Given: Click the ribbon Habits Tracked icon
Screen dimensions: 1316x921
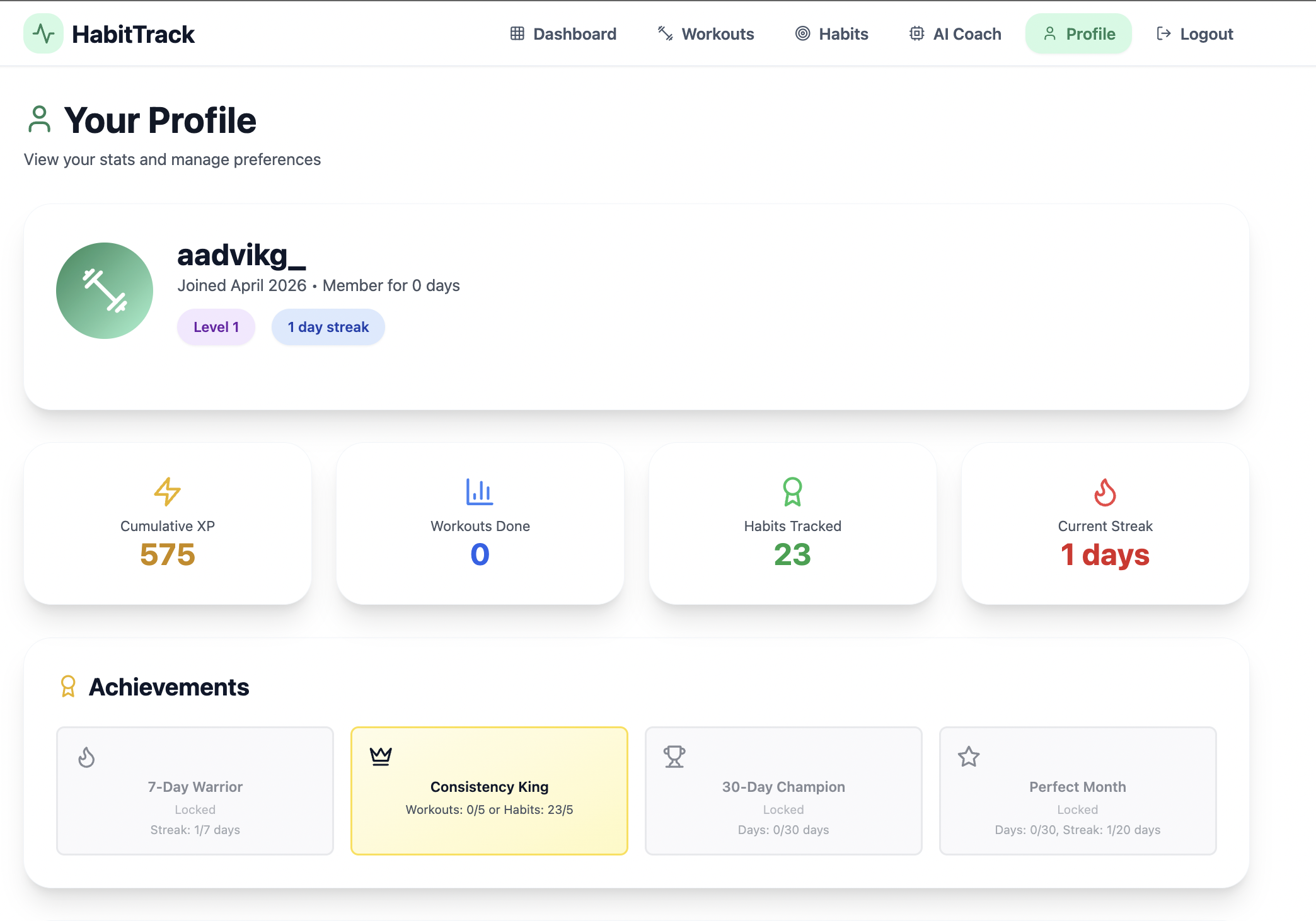Looking at the screenshot, I should [x=792, y=491].
